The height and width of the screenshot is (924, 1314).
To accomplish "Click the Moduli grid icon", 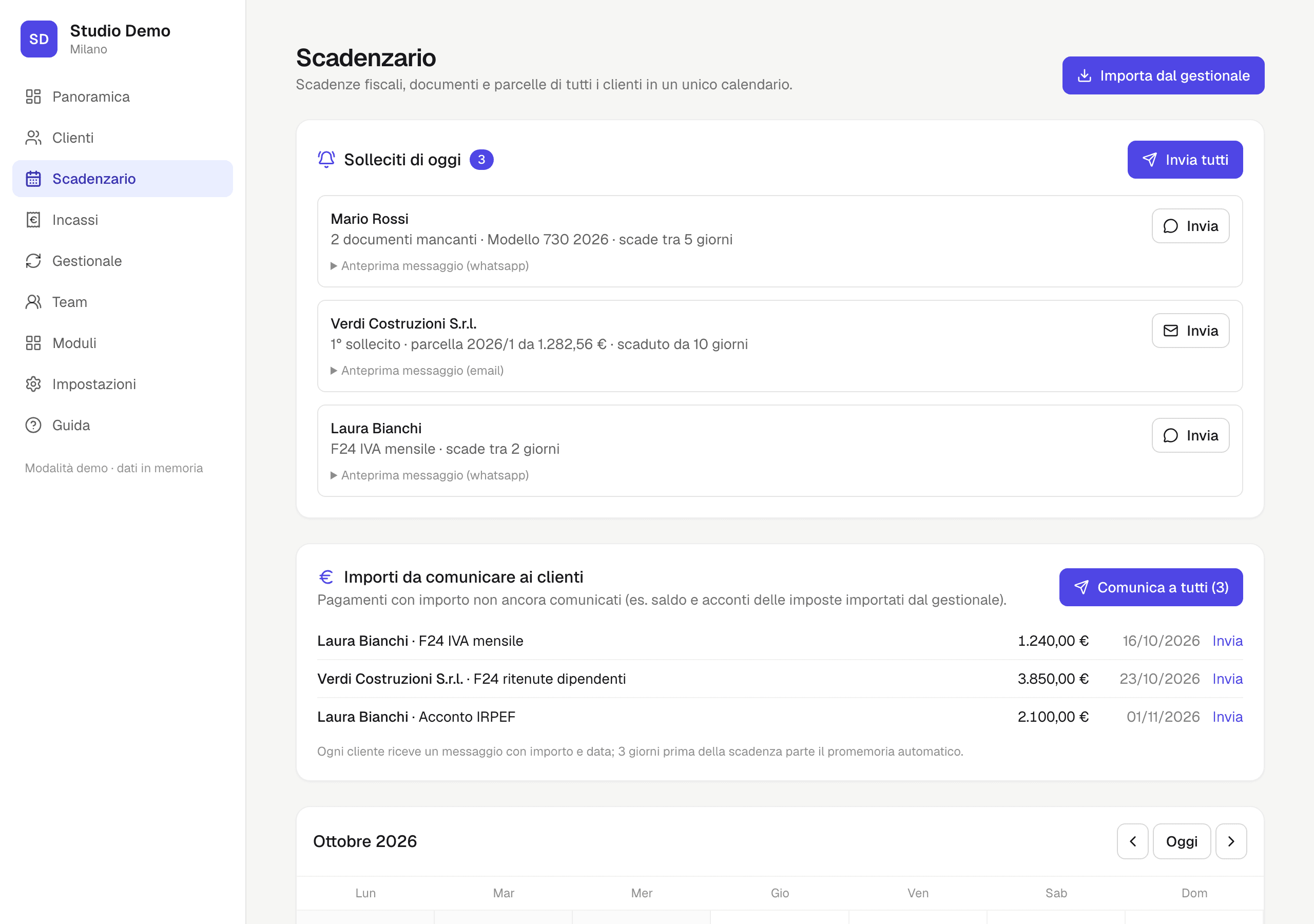I will [33, 343].
